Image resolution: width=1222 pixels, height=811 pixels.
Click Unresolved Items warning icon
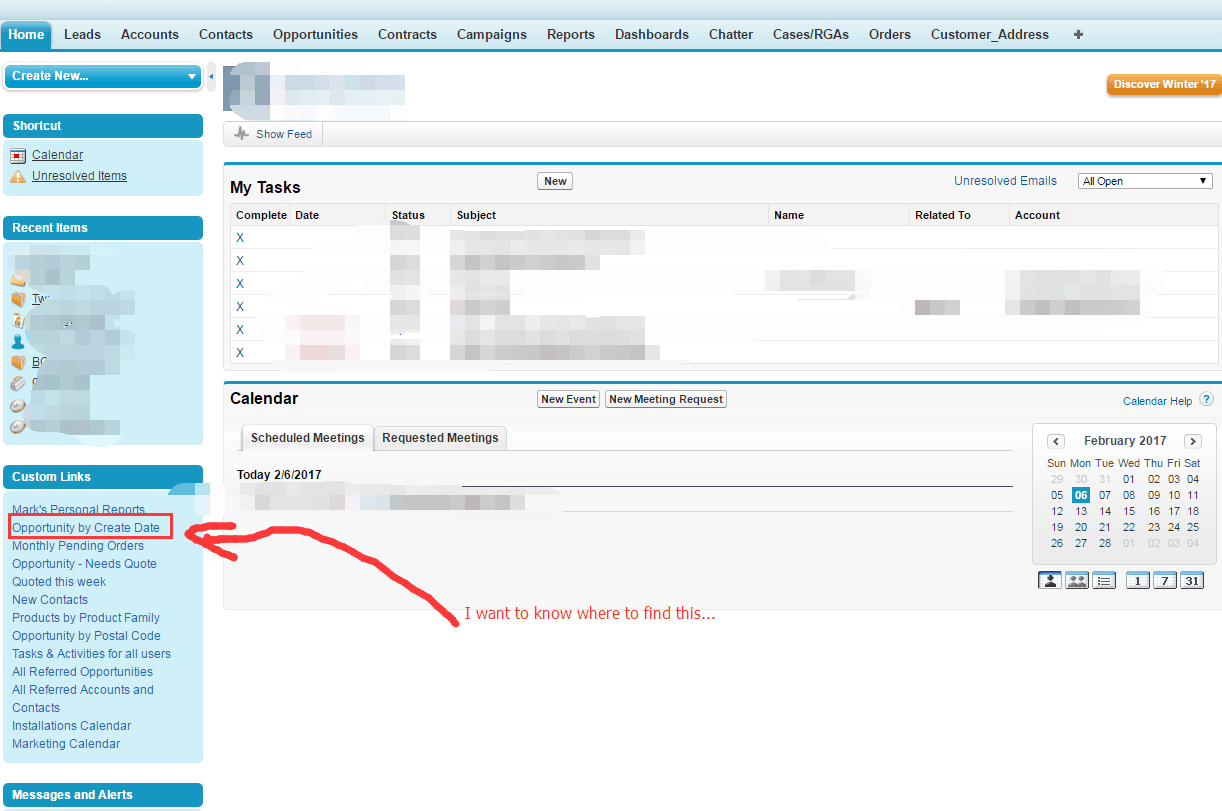click(18, 176)
